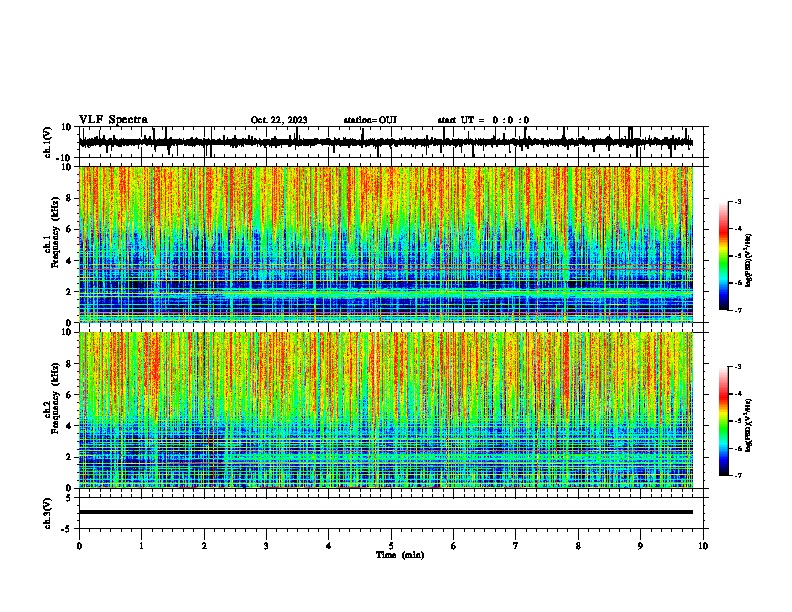Click the "6" kHz tick of ch.2 spectrogram
792x612 pixels.
69,395
